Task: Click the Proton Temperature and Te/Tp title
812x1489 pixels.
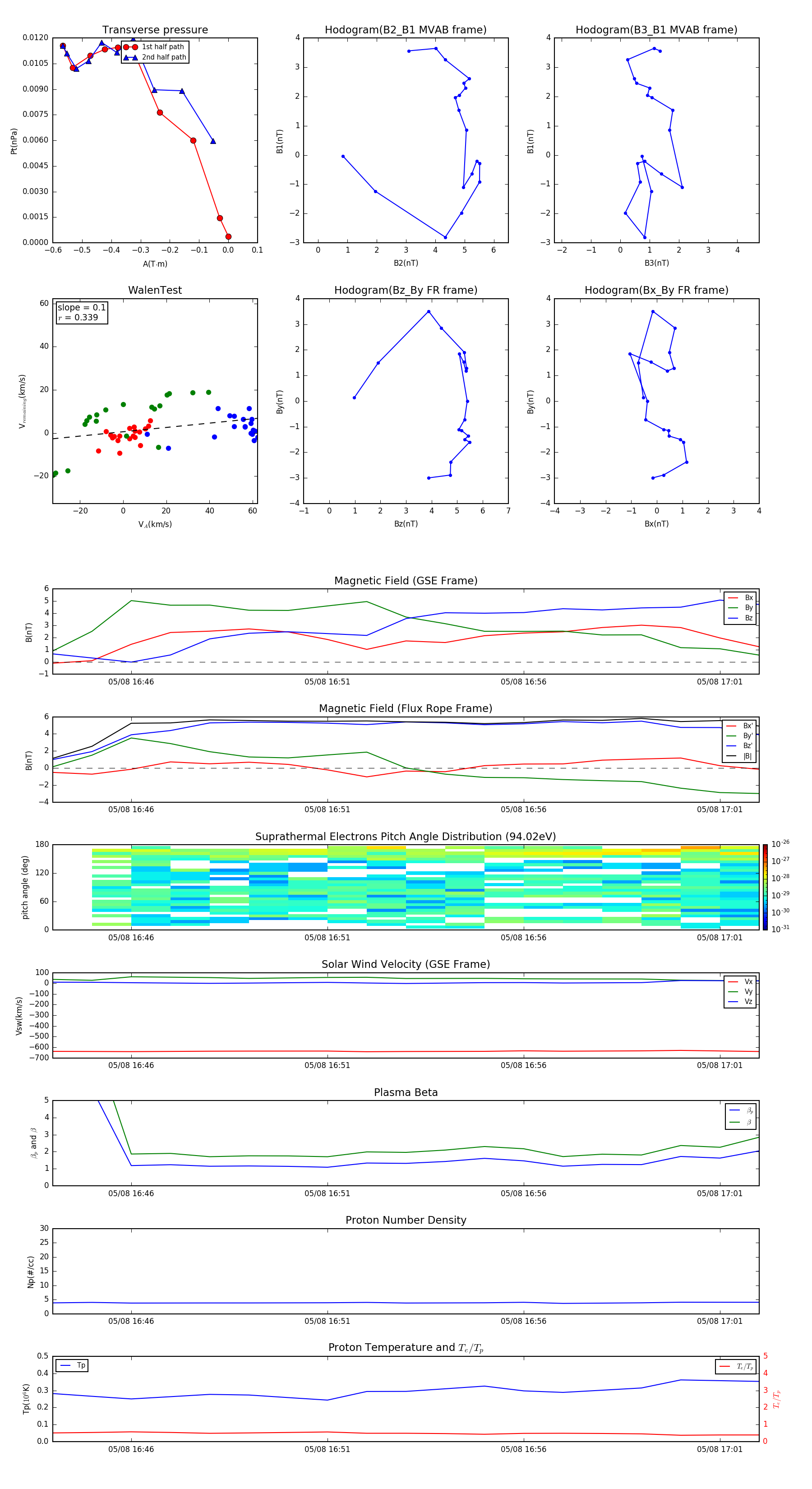Action: 406,1348
